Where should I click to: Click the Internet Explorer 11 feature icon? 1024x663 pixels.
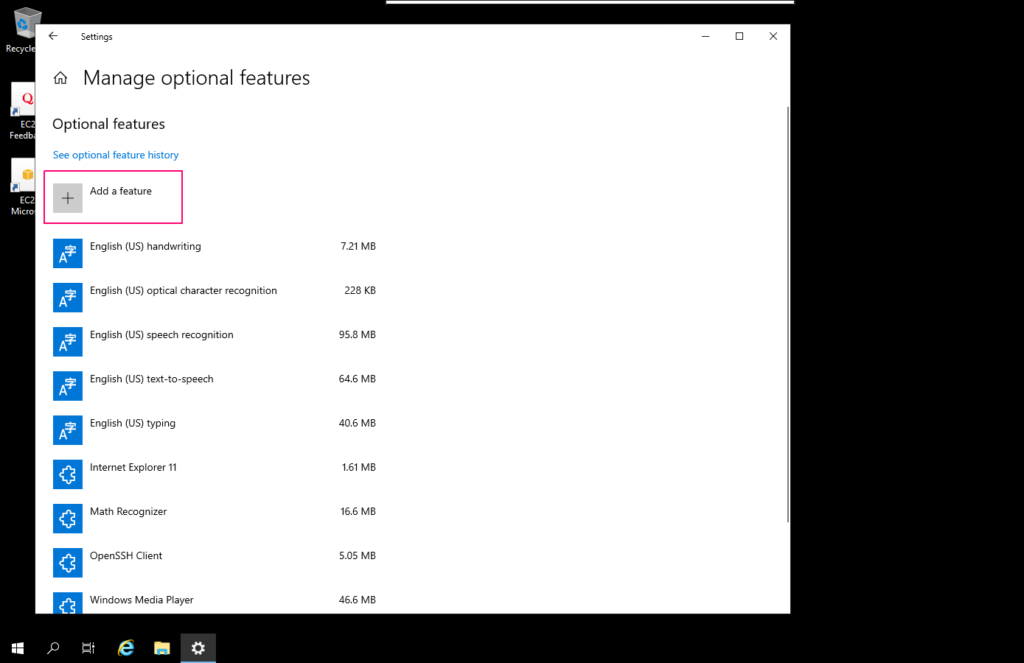point(68,475)
